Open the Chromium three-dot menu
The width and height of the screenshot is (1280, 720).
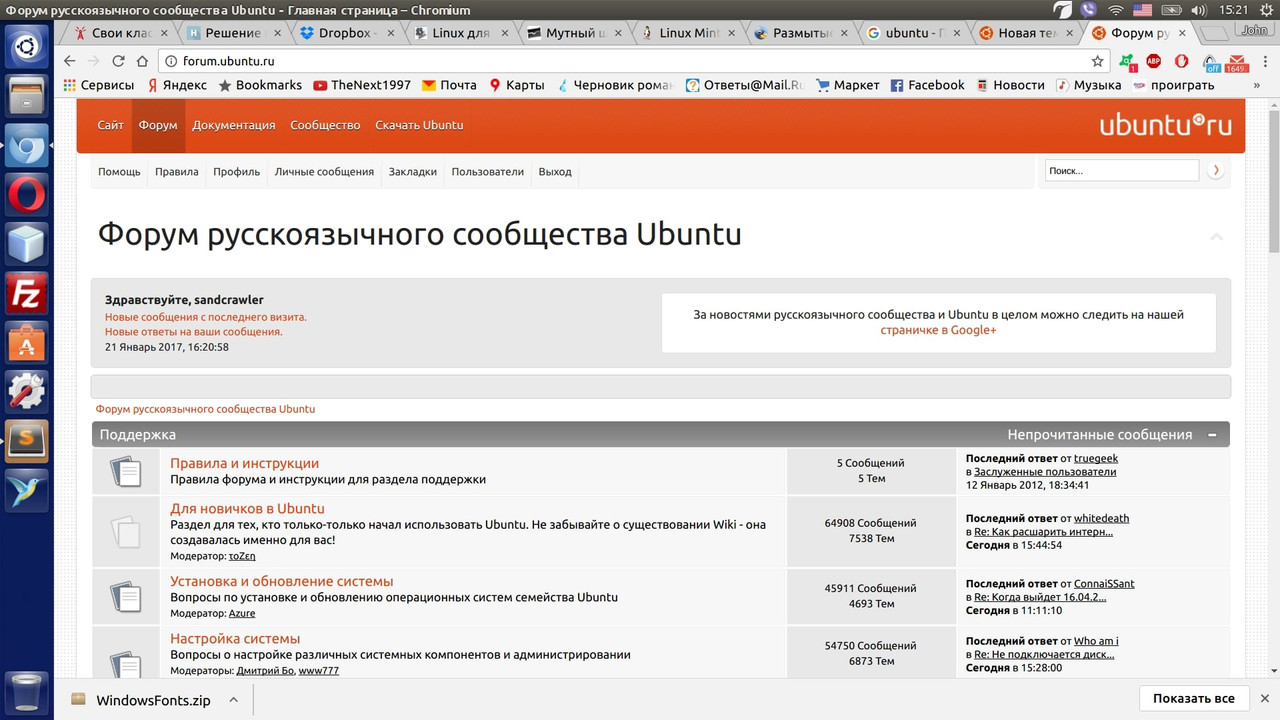pyautogui.click(x=1264, y=61)
